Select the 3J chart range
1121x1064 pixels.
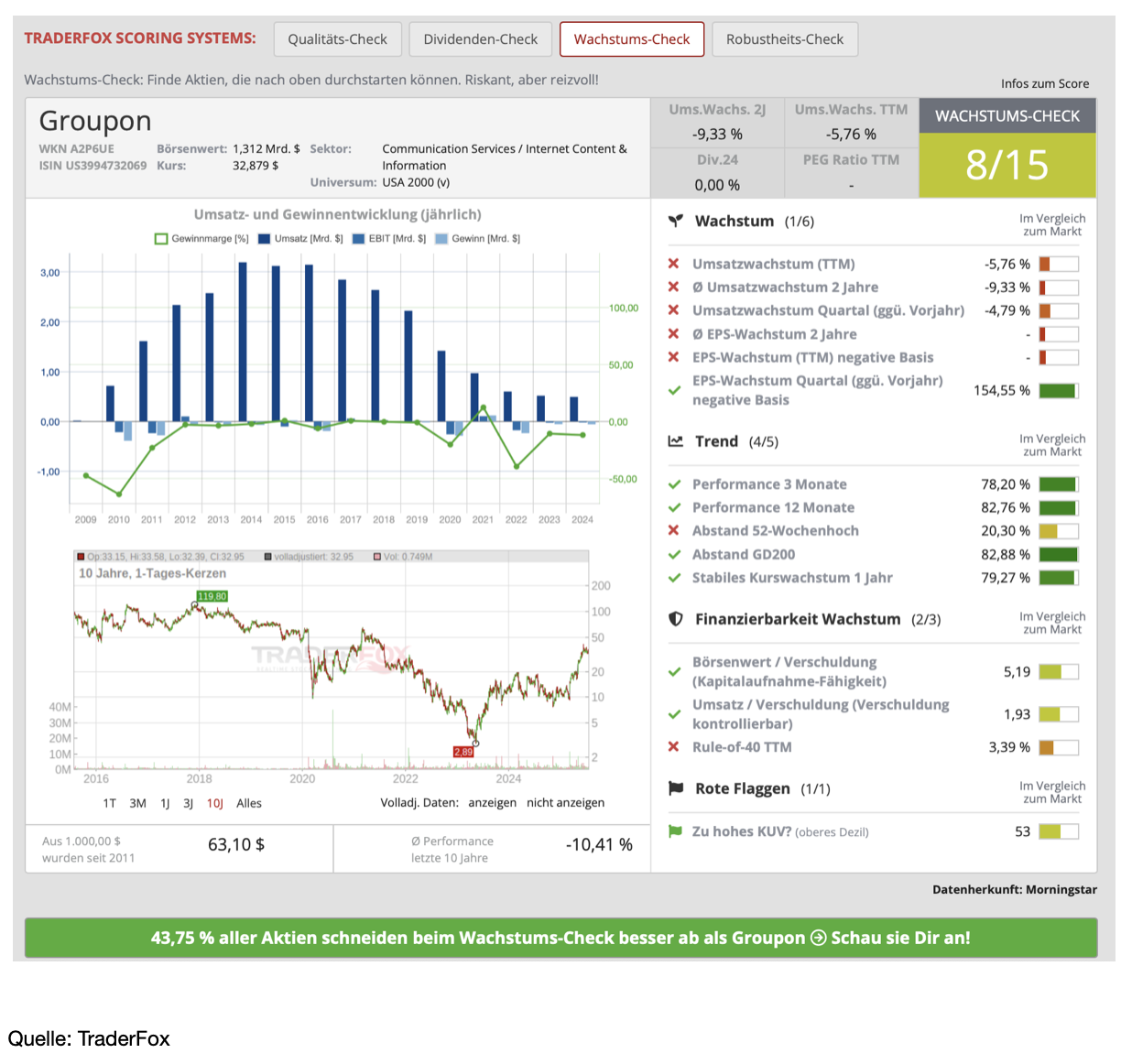[x=188, y=803]
